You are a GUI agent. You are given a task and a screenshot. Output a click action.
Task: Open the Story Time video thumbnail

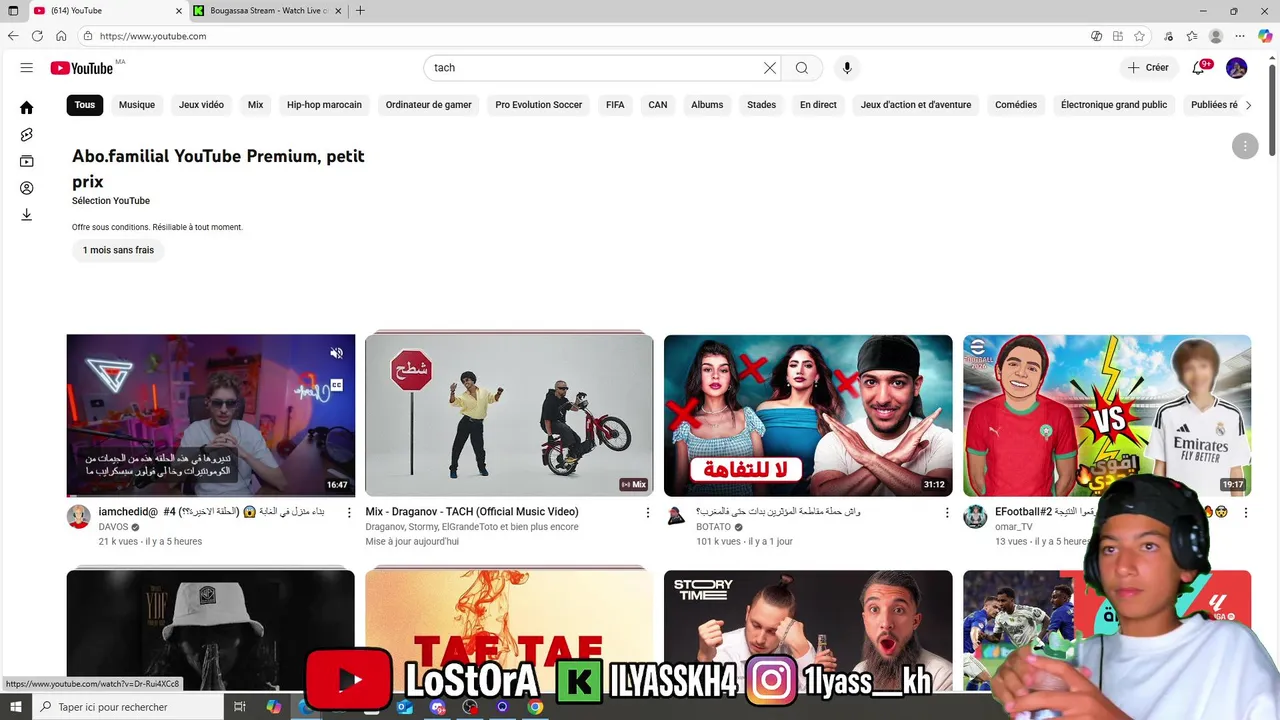(808, 632)
